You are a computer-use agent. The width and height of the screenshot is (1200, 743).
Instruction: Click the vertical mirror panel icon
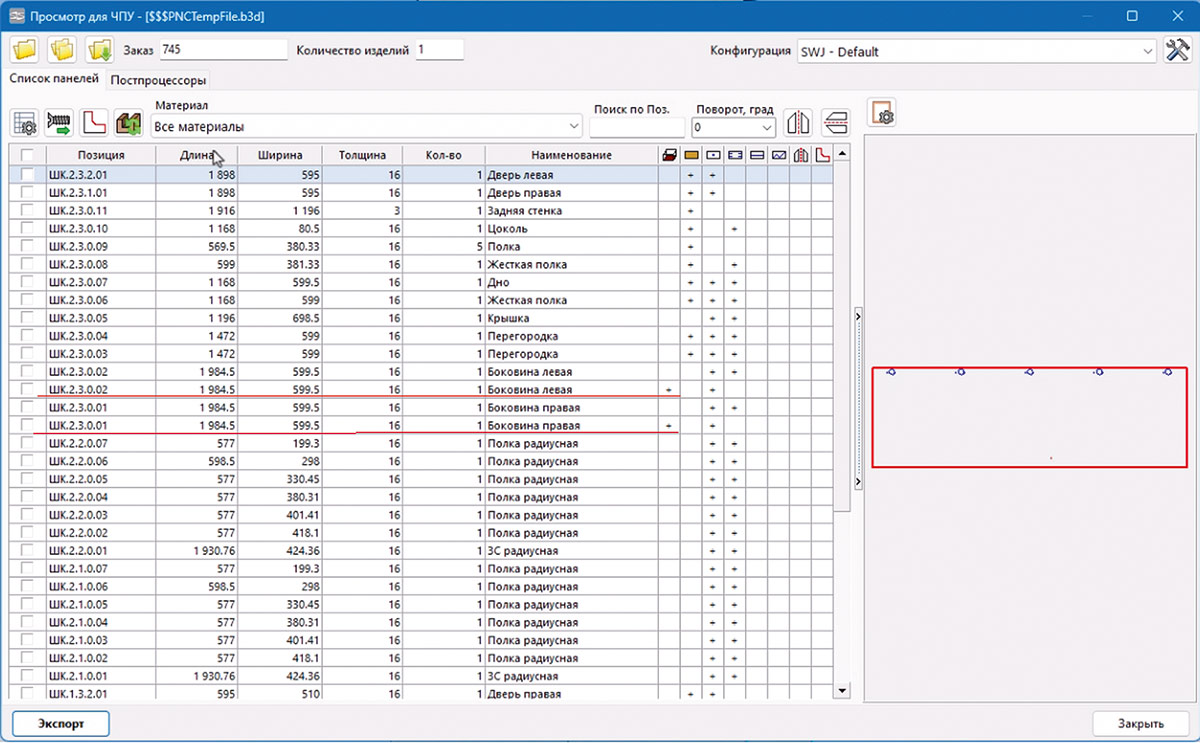pyautogui.click(x=797, y=123)
